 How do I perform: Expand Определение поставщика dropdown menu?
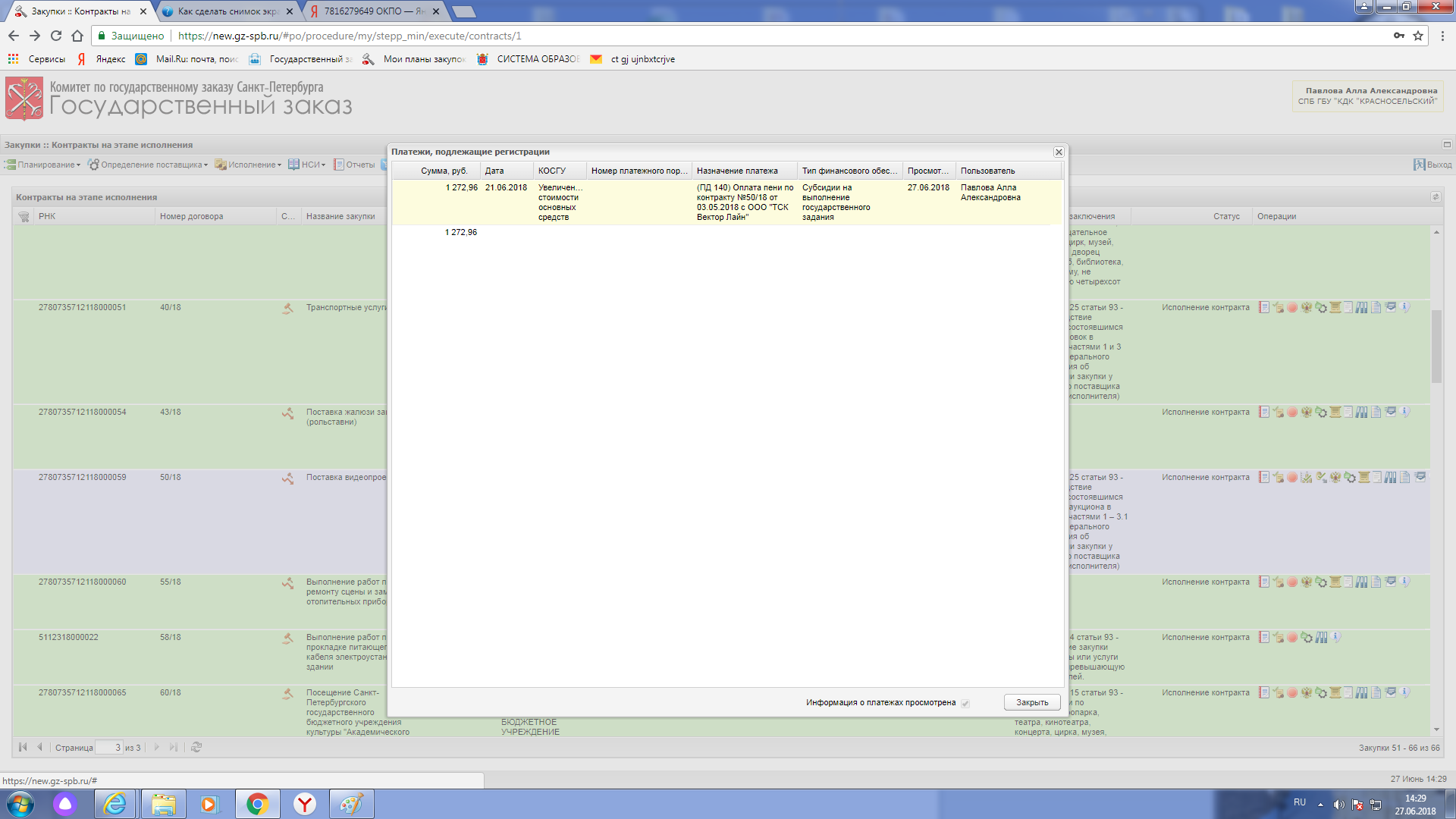point(148,165)
